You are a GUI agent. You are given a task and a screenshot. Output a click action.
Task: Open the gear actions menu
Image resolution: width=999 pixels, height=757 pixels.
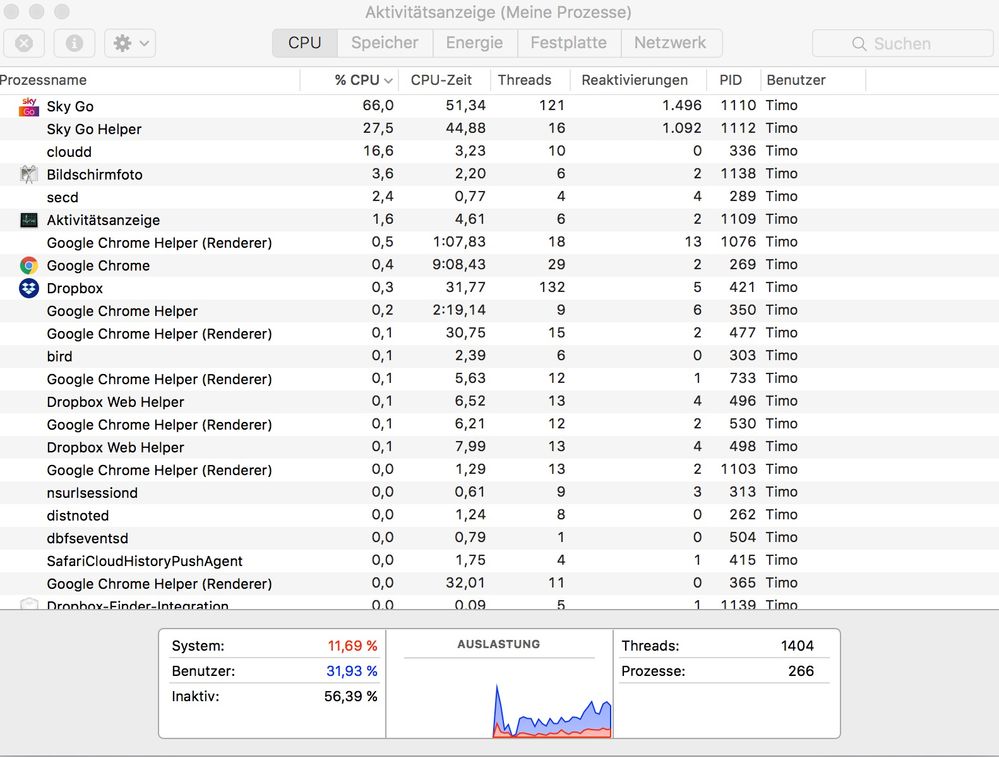[x=130, y=43]
